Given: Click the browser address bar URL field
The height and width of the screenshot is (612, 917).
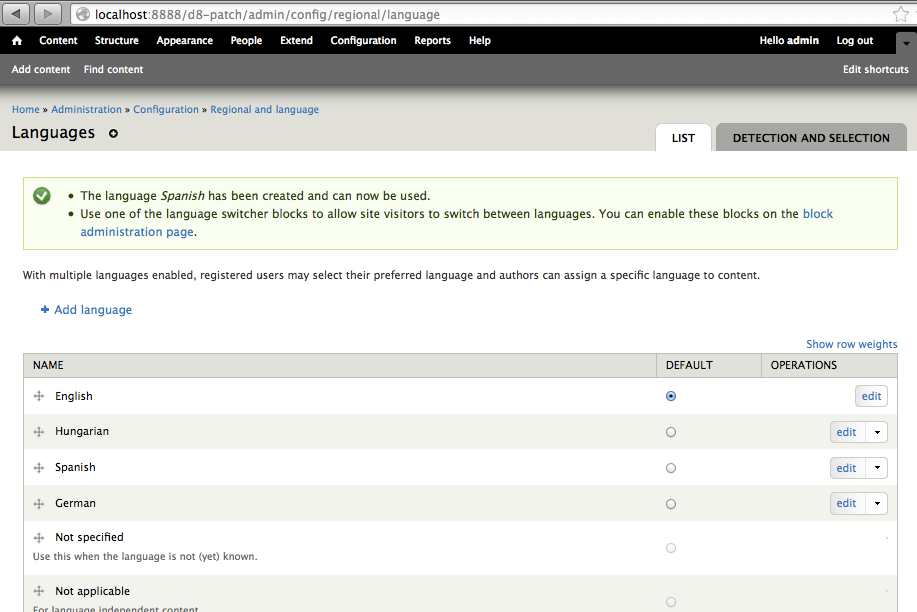Looking at the screenshot, I should pyautogui.click(x=491, y=14).
